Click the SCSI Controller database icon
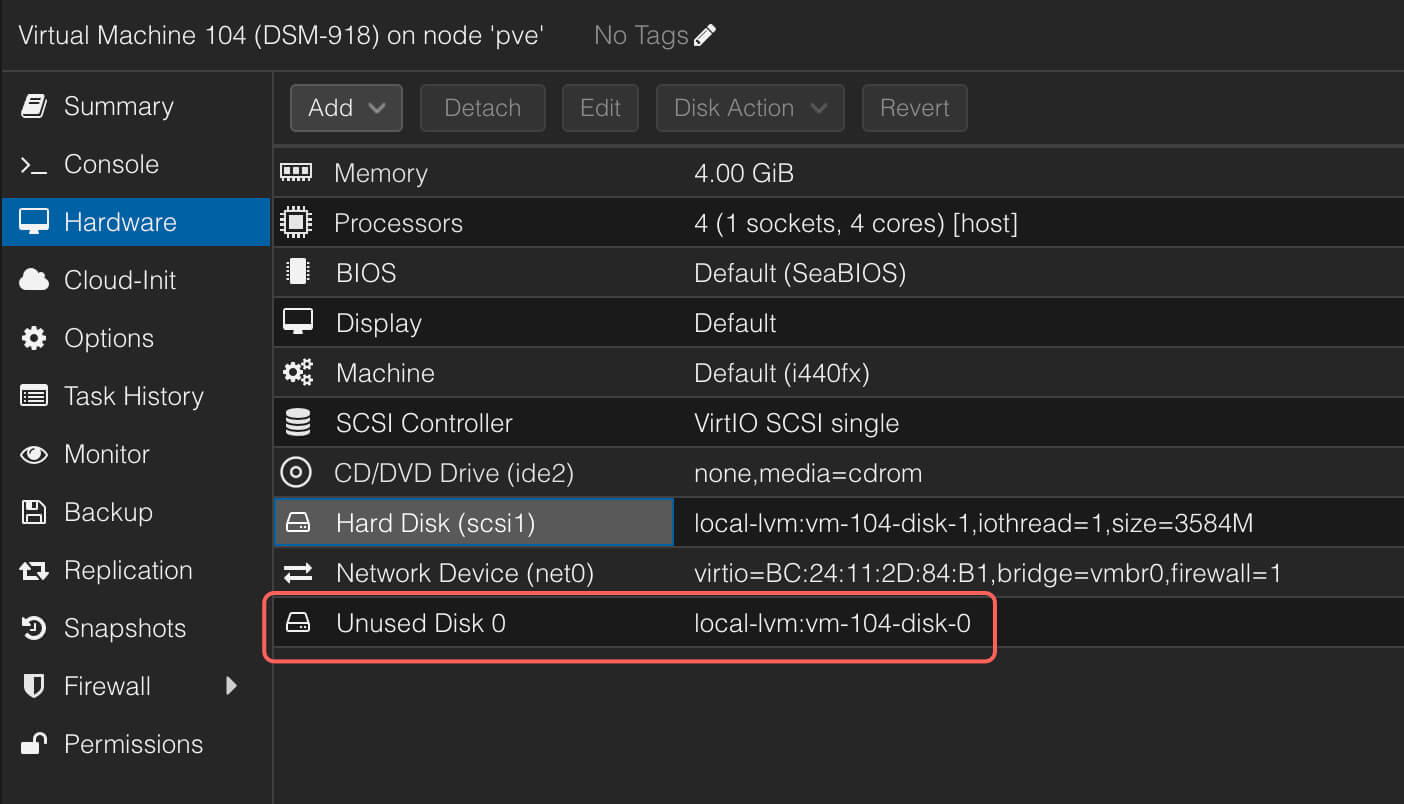Image resolution: width=1404 pixels, height=804 pixels. (297, 423)
